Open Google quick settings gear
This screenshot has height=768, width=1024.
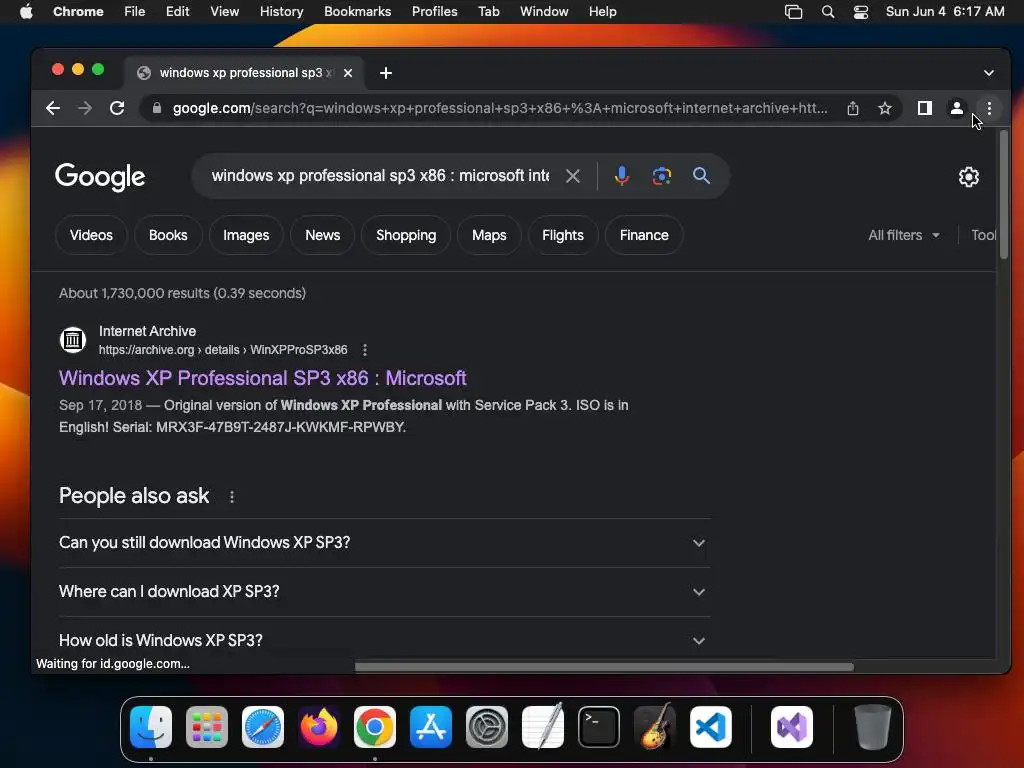click(x=968, y=177)
